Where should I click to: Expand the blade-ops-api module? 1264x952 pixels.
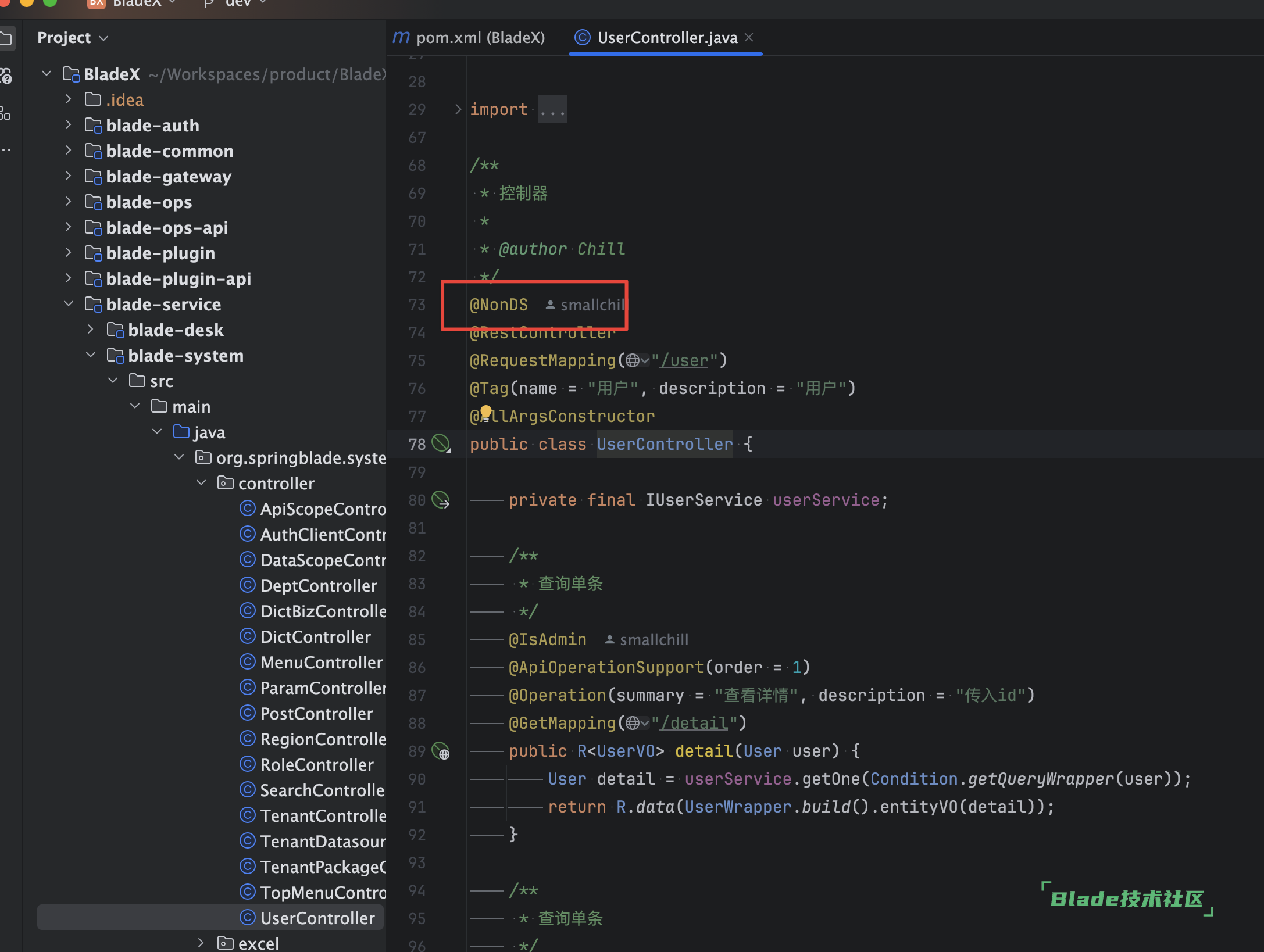tap(69, 227)
